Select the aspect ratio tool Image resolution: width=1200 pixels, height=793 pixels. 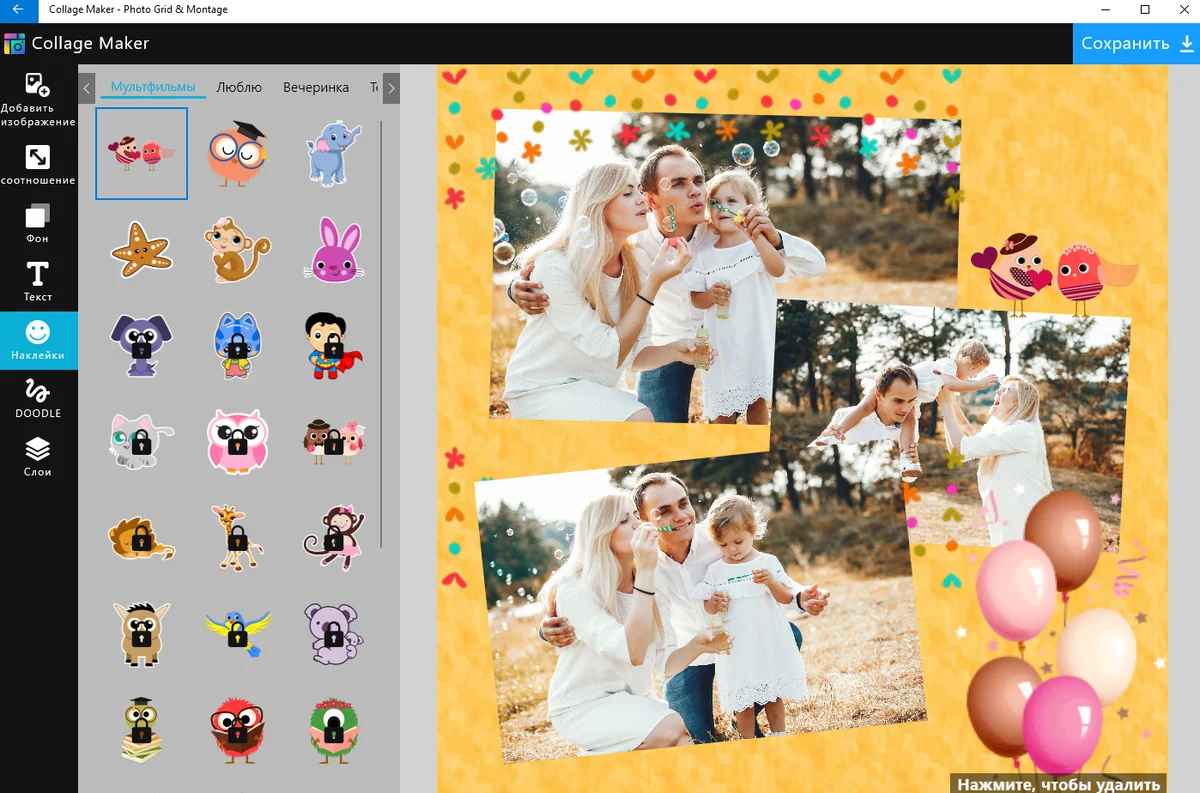pos(38,165)
